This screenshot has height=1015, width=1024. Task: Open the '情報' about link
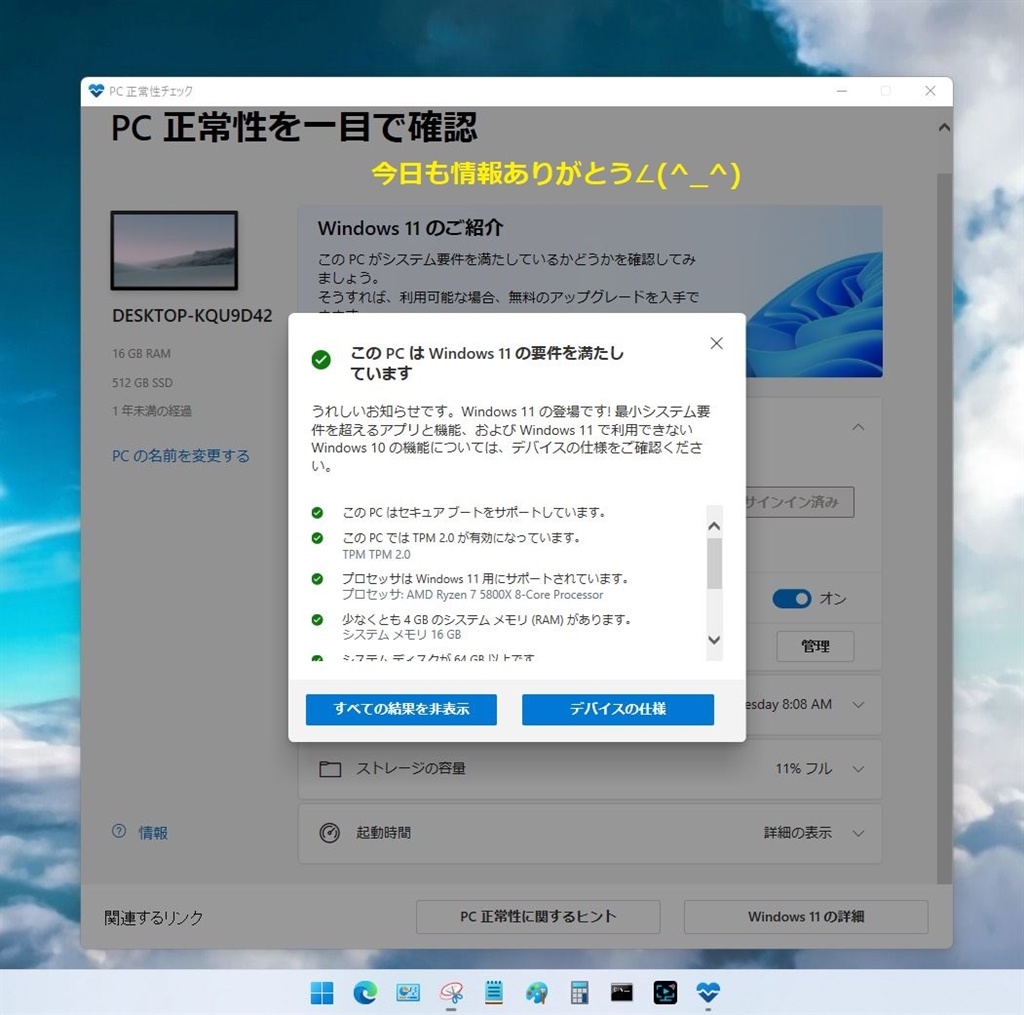pyautogui.click(x=153, y=833)
